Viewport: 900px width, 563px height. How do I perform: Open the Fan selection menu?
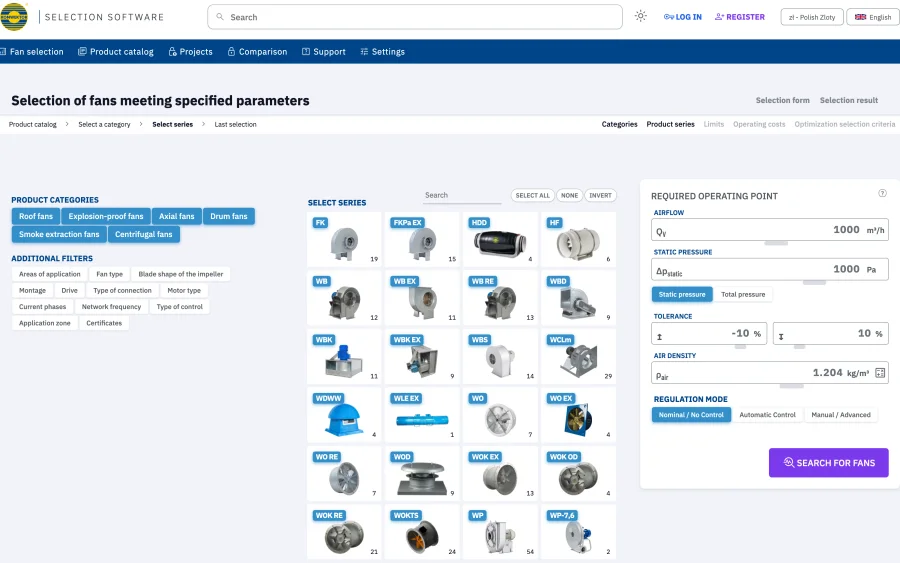click(x=32, y=52)
